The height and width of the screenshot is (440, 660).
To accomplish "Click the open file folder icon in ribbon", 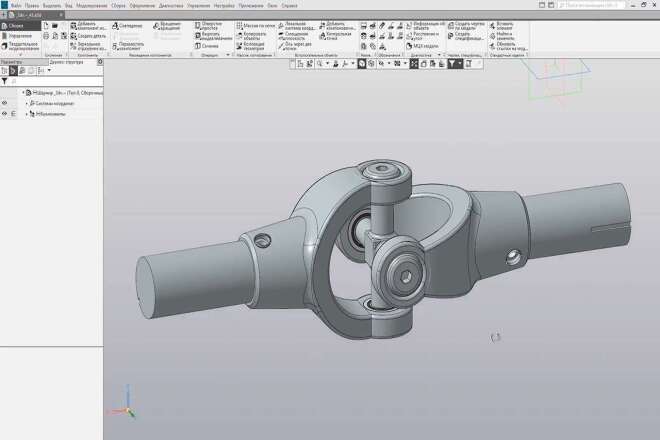I will (x=55, y=26).
